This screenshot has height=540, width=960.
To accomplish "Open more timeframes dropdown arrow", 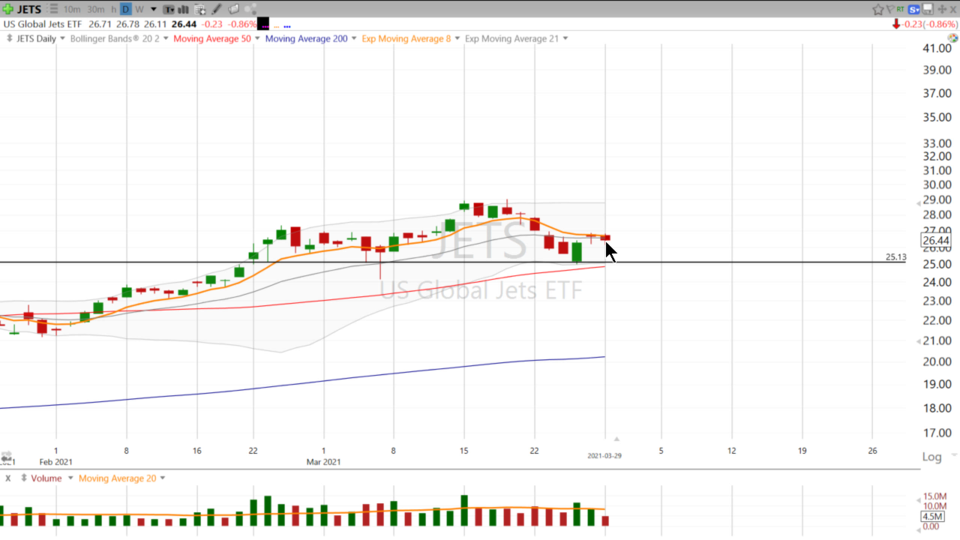I will point(153,9).
